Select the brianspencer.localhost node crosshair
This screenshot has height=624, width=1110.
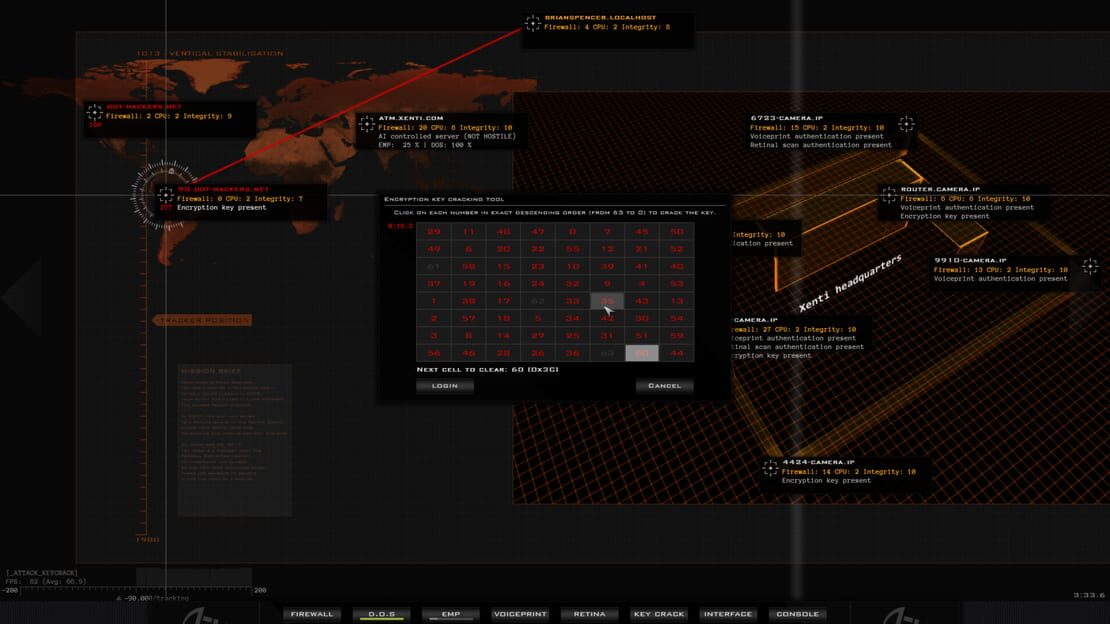(x=532, y=23)
